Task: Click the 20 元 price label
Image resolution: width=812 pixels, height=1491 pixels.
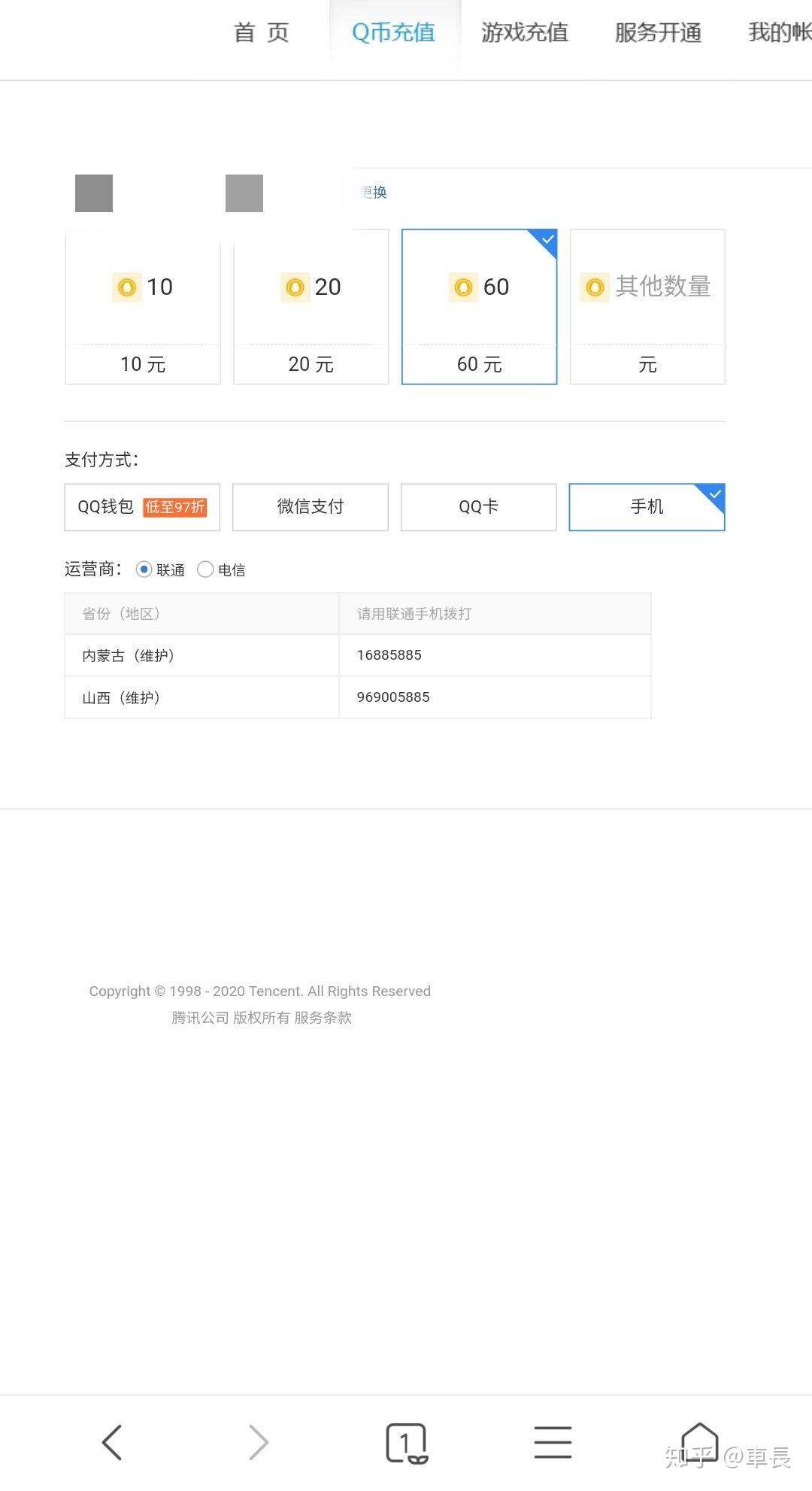Action: (x=311, y=365)
